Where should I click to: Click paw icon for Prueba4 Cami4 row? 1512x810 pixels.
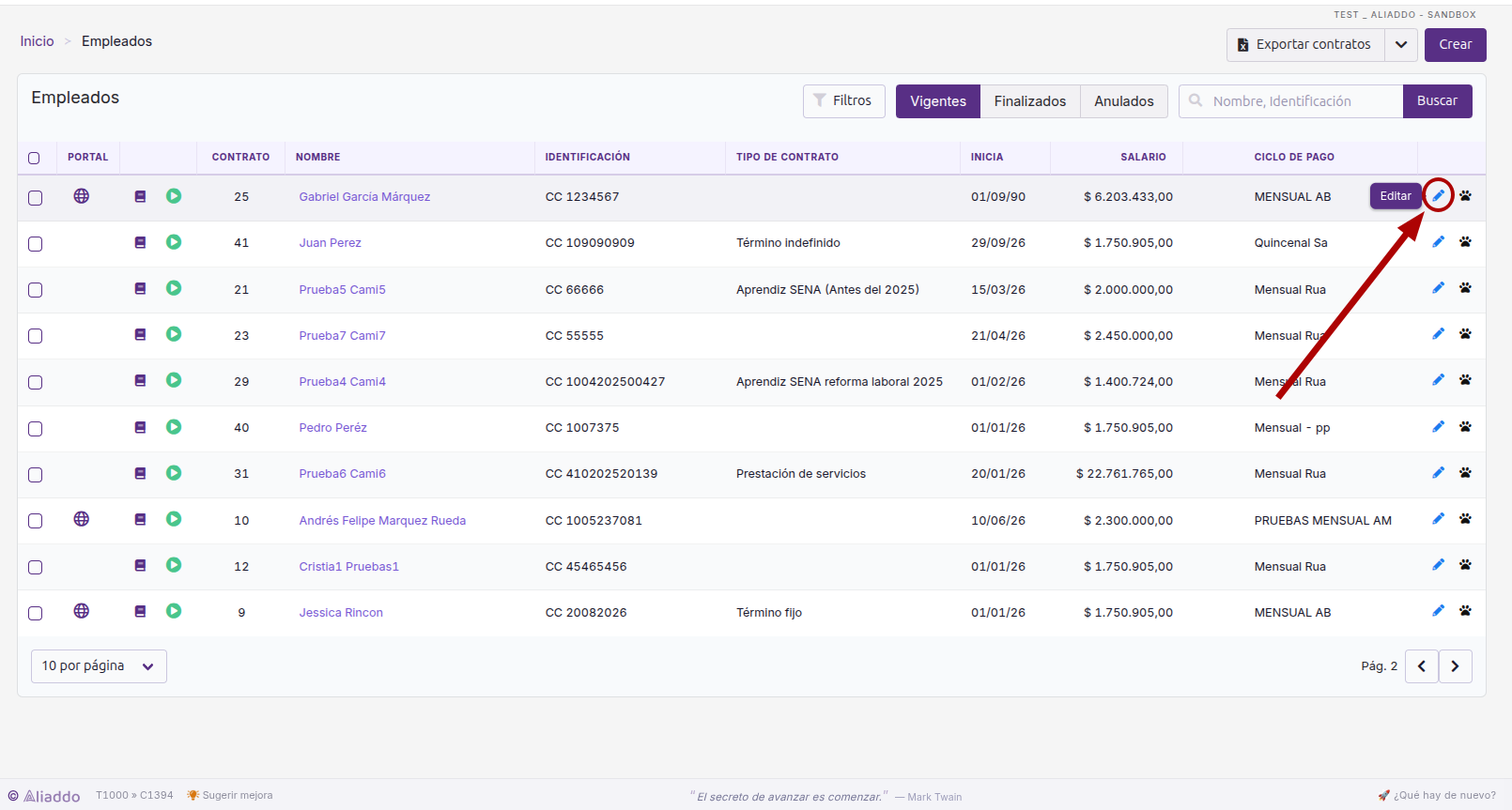coord(1465,380)
